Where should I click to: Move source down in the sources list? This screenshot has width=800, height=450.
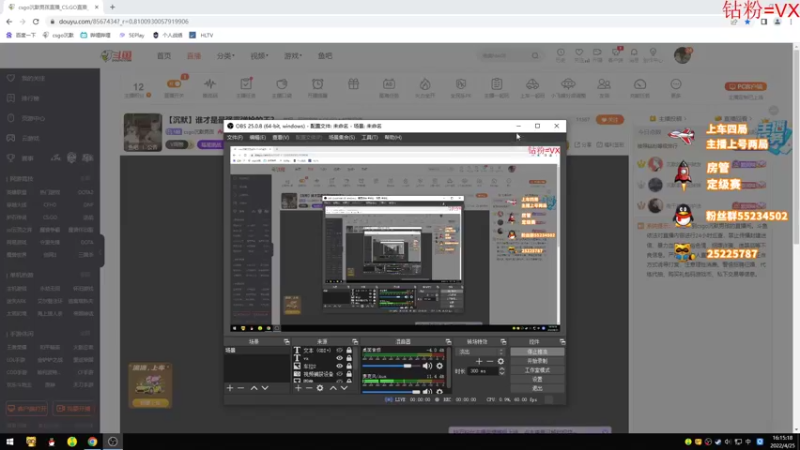(x=344, y=388)
